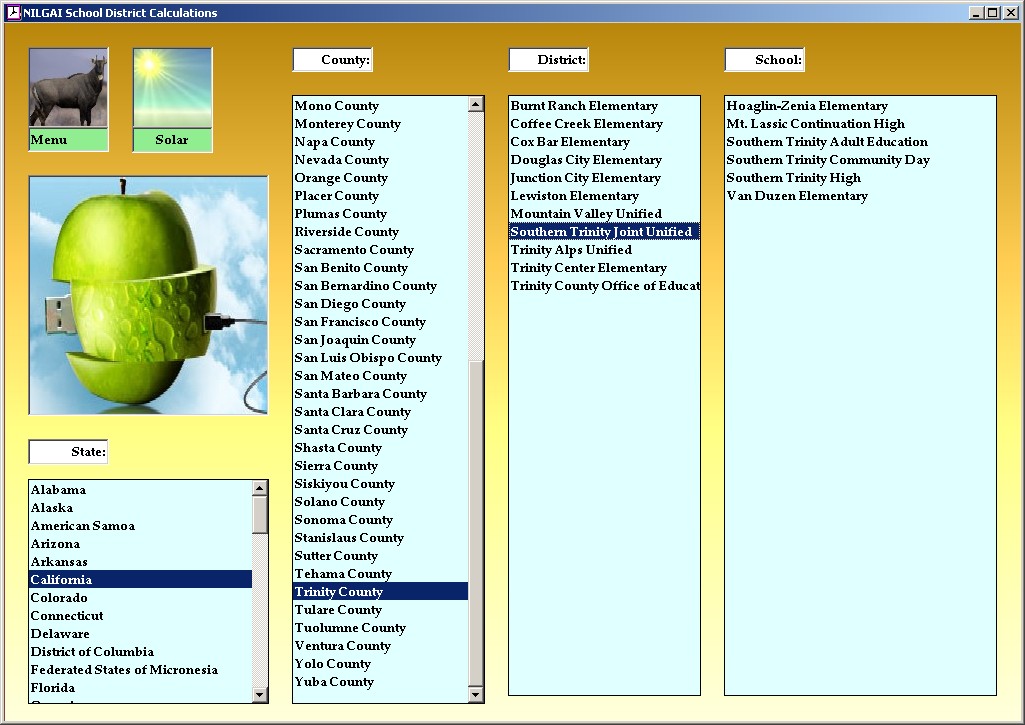Click the green apple USB image
1025x725 pixels.
point(148,295)
